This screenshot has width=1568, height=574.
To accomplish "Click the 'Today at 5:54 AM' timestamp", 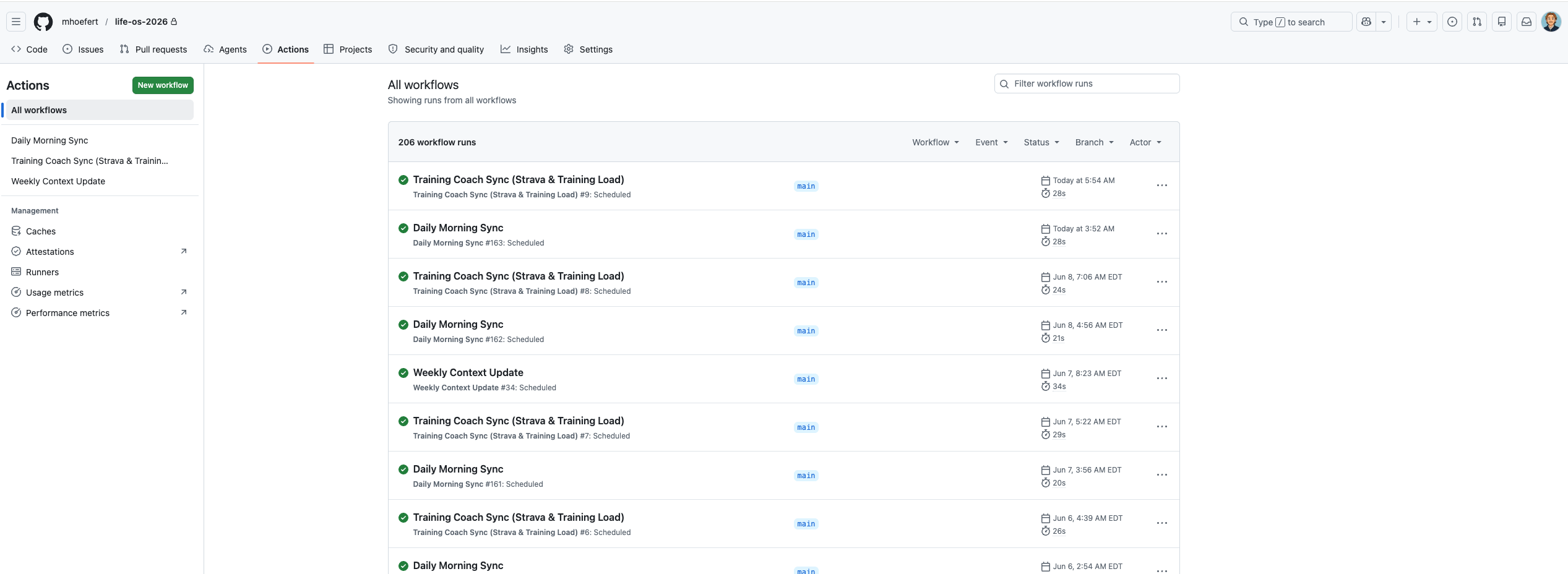I will (1083, 181).
